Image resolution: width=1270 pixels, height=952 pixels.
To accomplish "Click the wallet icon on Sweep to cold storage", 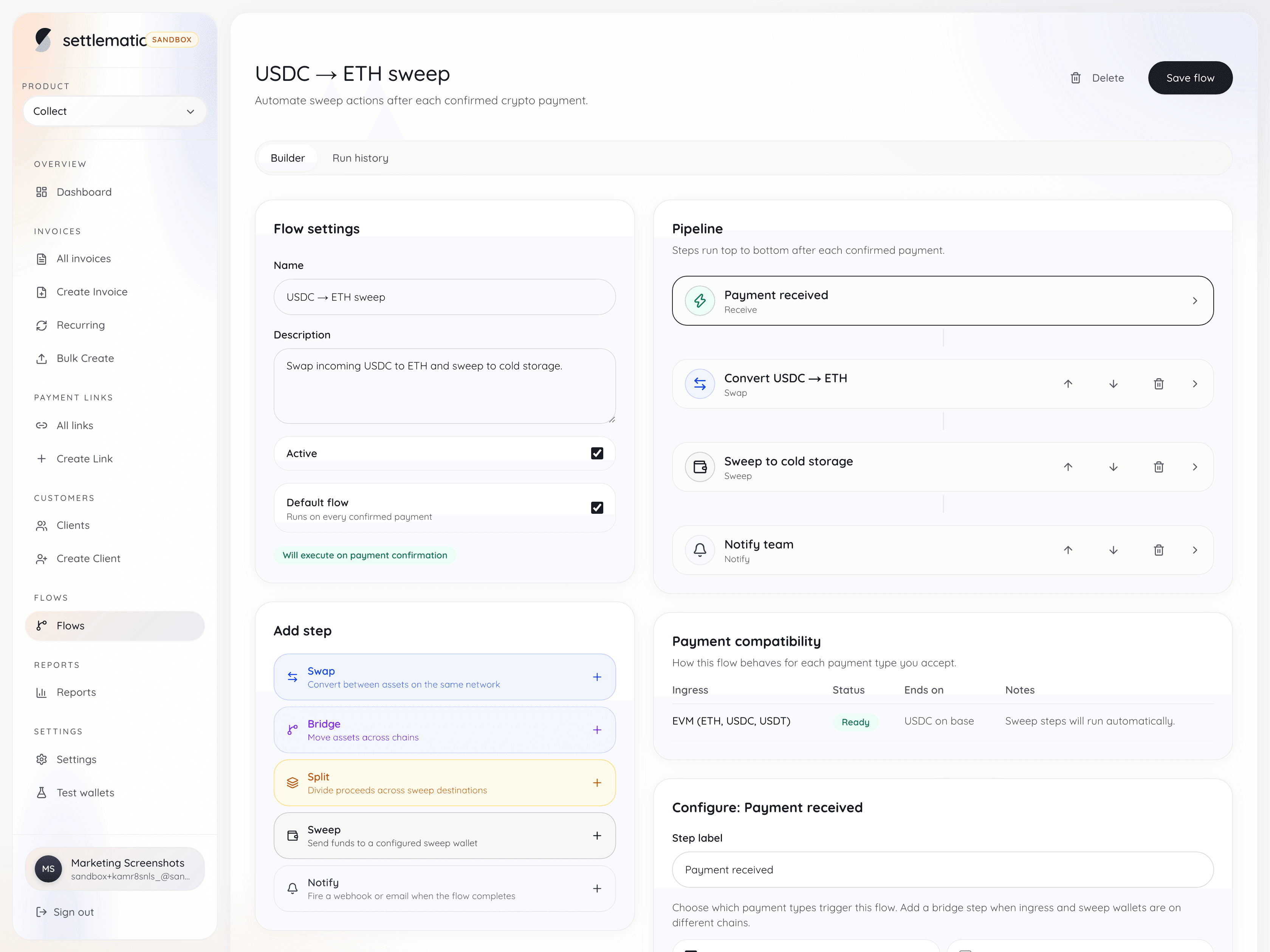I will 700,467.
